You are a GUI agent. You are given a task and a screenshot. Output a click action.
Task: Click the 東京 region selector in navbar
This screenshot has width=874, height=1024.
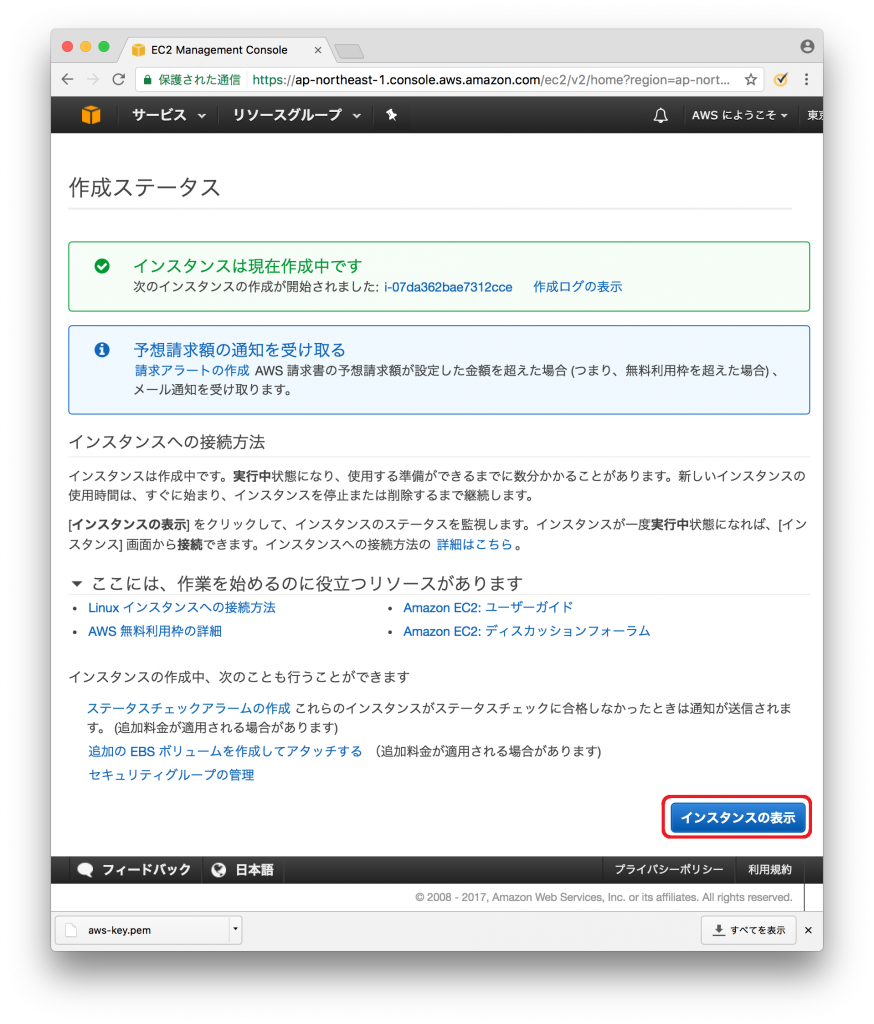814,116
